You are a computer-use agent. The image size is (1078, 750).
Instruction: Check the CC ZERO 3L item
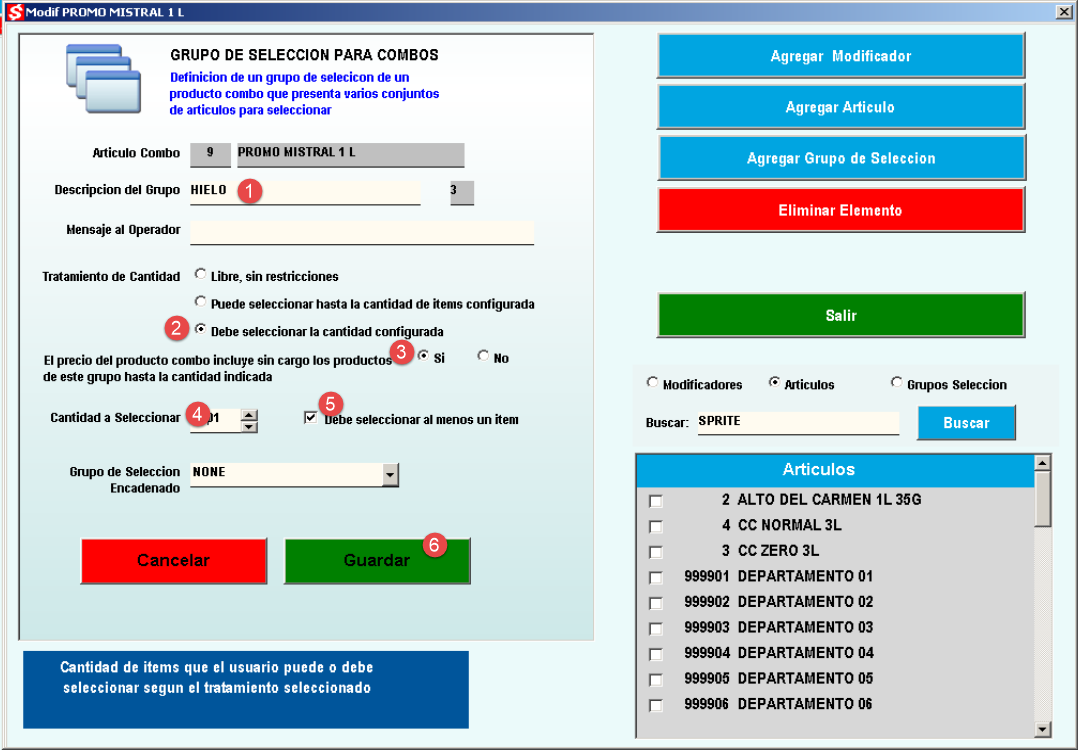tap(656, 552)
